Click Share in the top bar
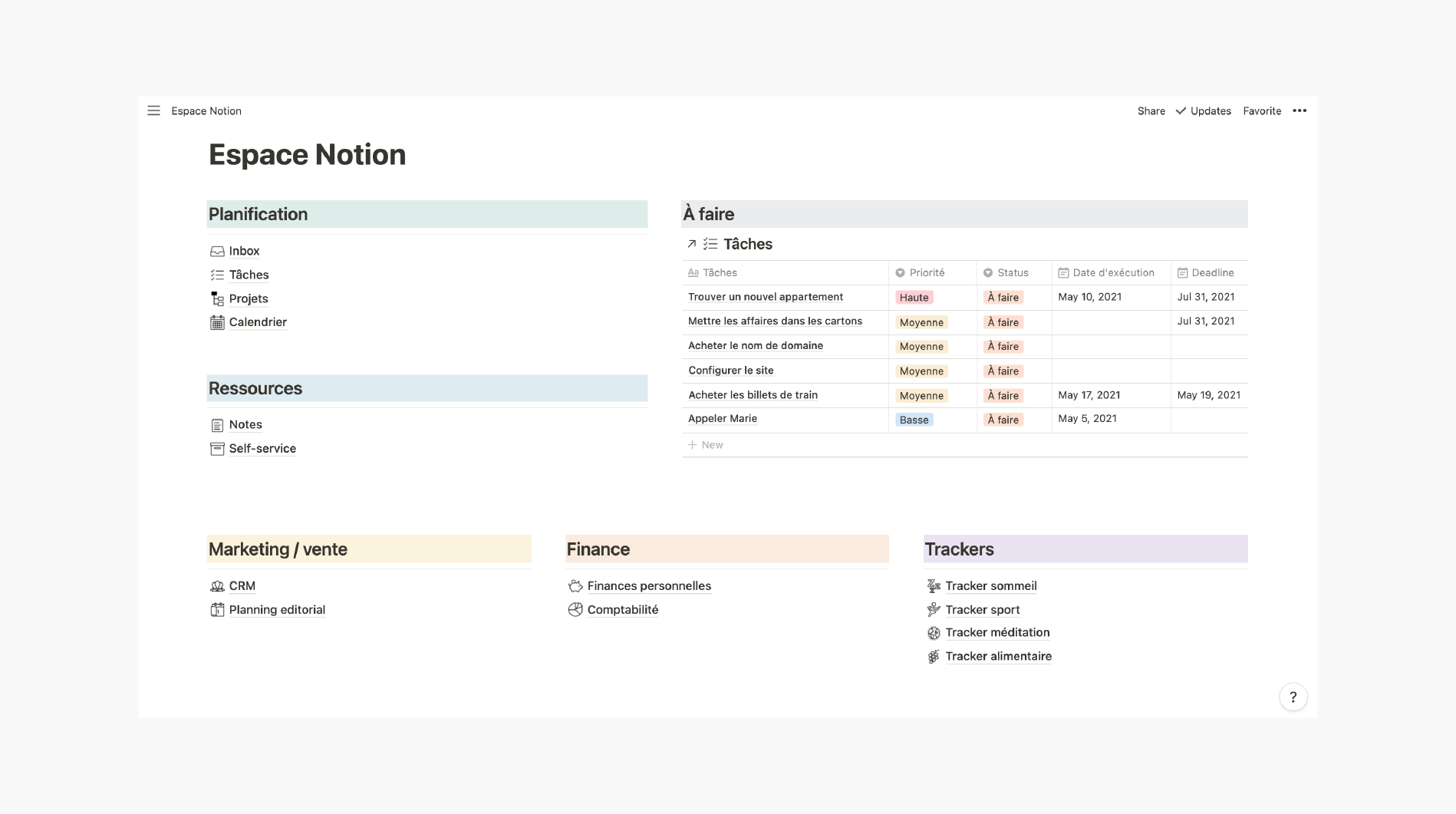This screenshot has width=1456, height=814. 1151,110
